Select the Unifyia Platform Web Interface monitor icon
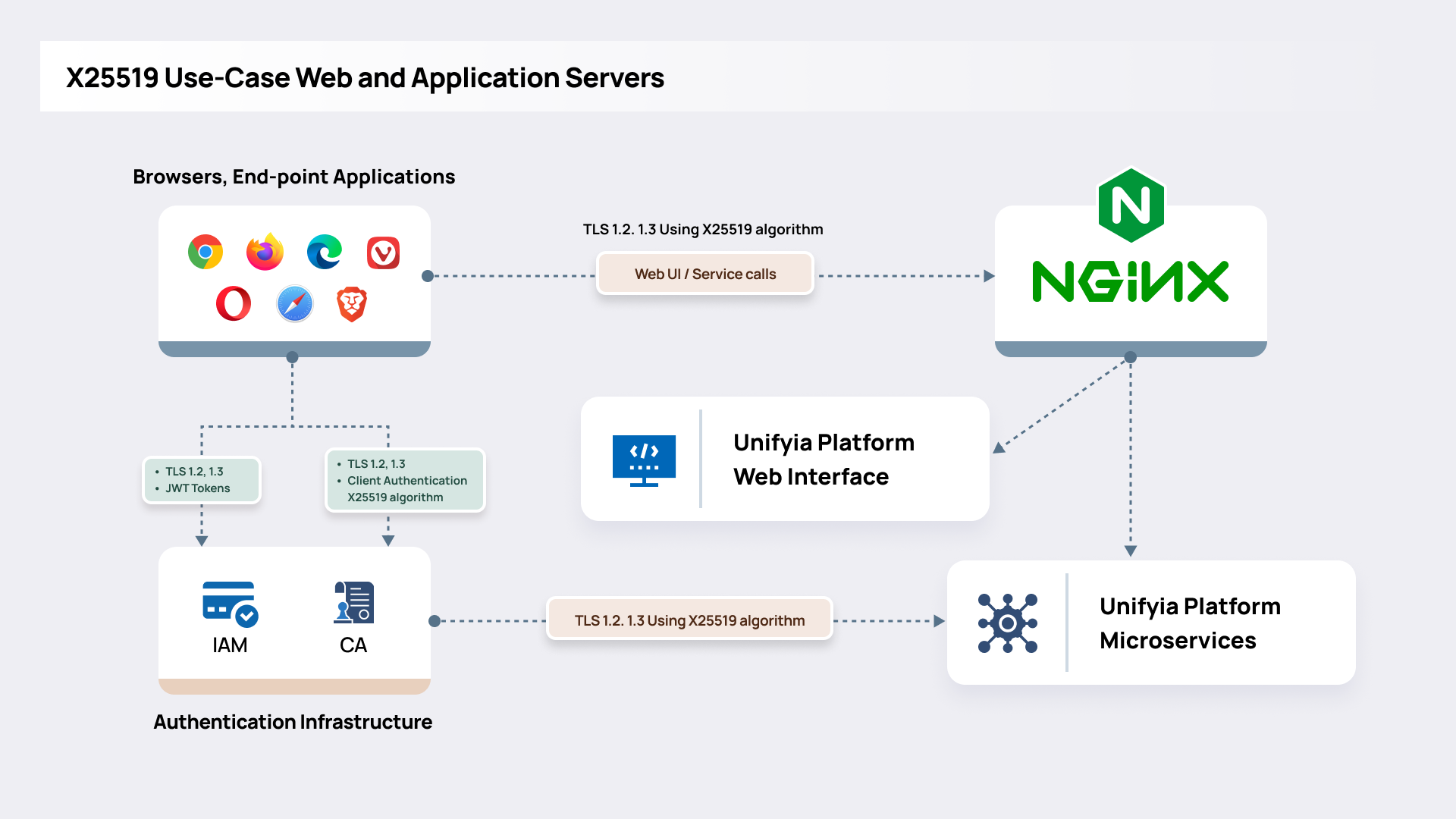Viewport: 1456px width, 819px height. click(x=644, y=459)
